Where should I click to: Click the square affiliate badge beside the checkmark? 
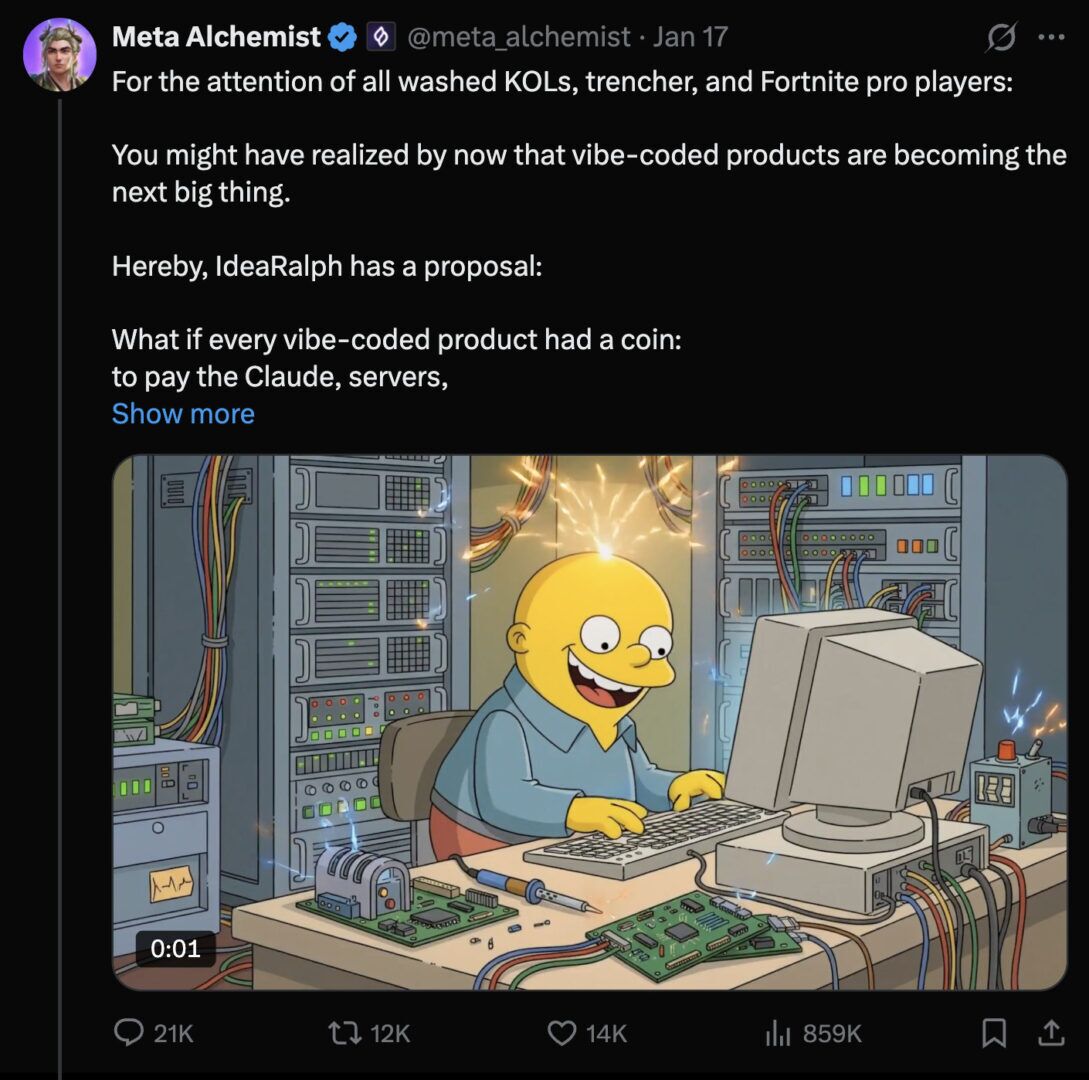(379, 37)
